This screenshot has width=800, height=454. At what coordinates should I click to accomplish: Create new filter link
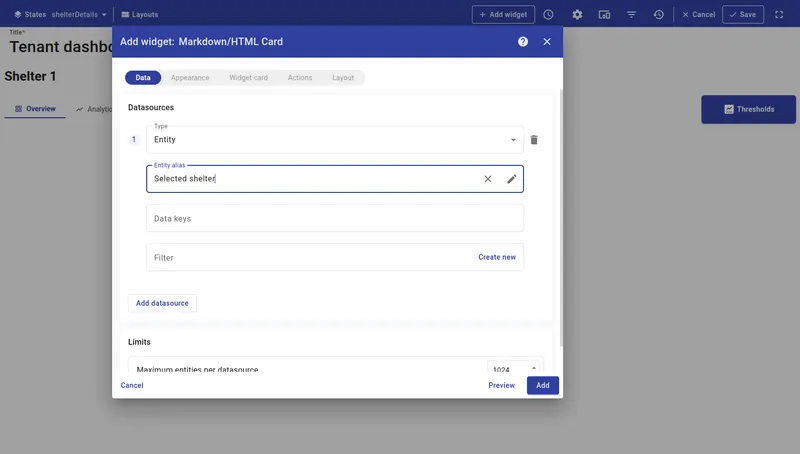497,257
